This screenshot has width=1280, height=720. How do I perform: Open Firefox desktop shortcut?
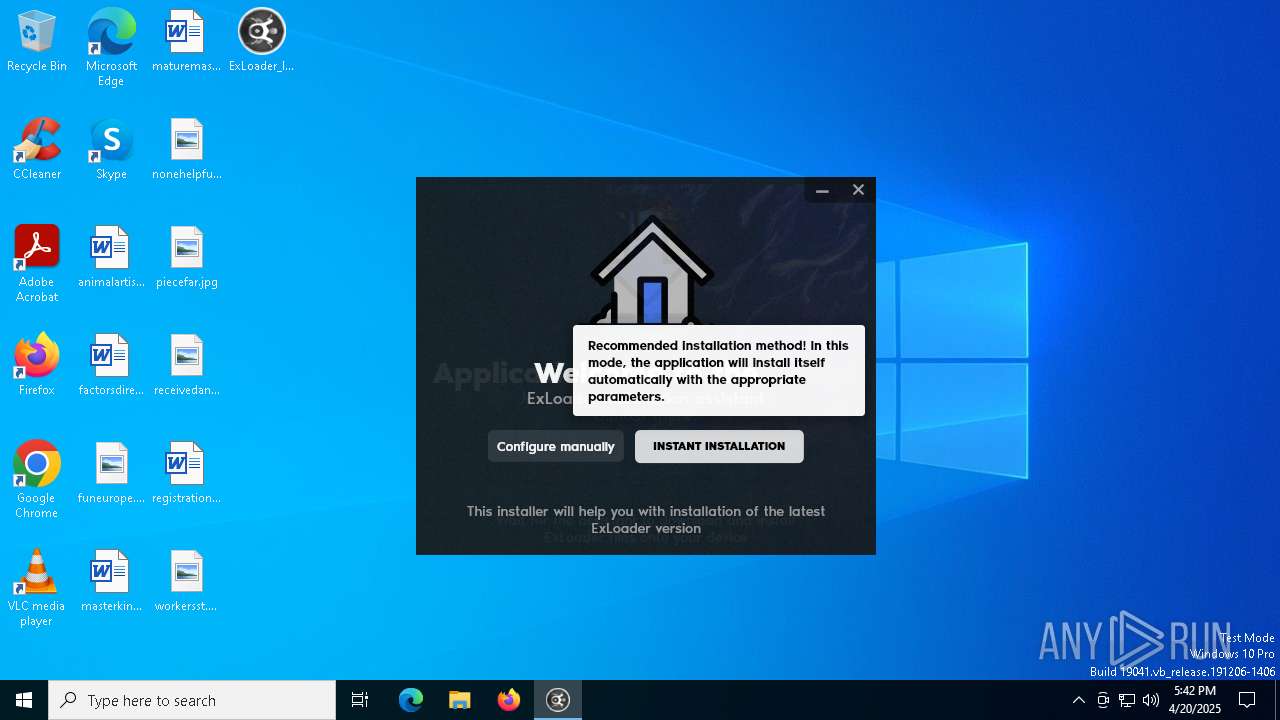pyautogui.click(x=37, y=366)
